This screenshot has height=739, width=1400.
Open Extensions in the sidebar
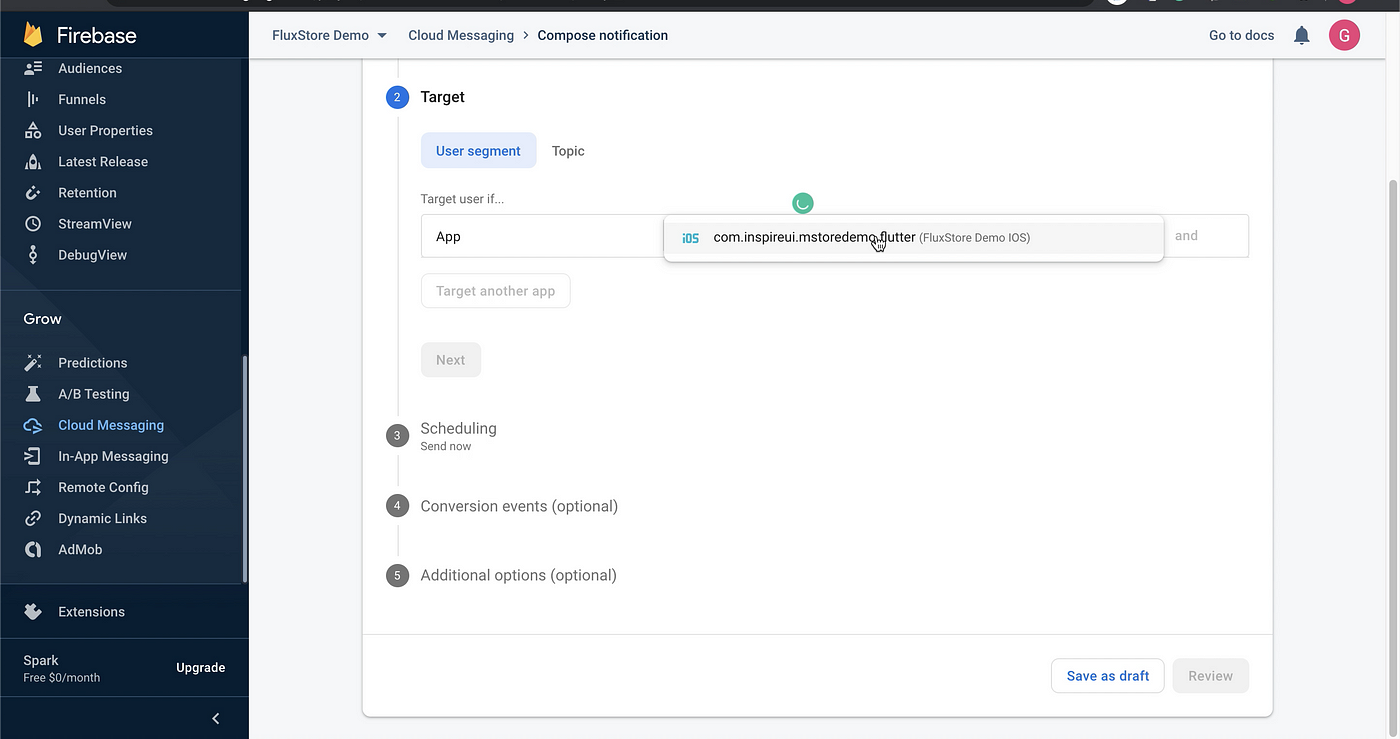click(x=91, y=611)
